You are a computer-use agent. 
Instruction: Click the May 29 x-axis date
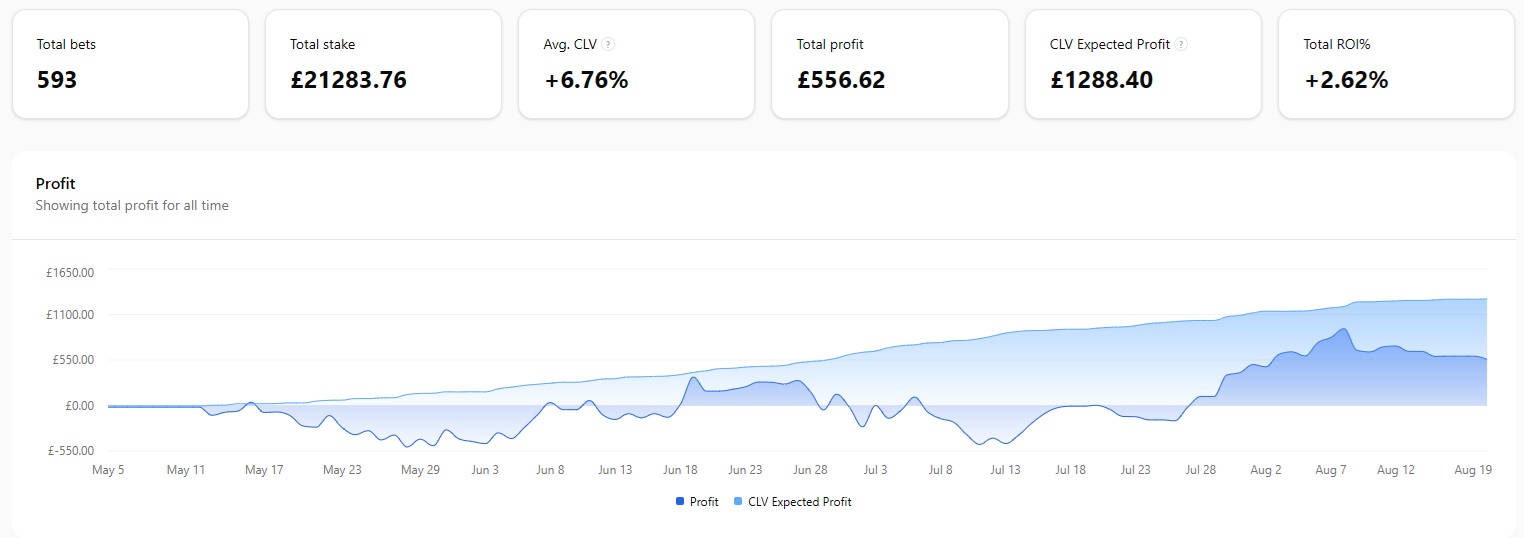pyautogui.click(x=420, y=470)
